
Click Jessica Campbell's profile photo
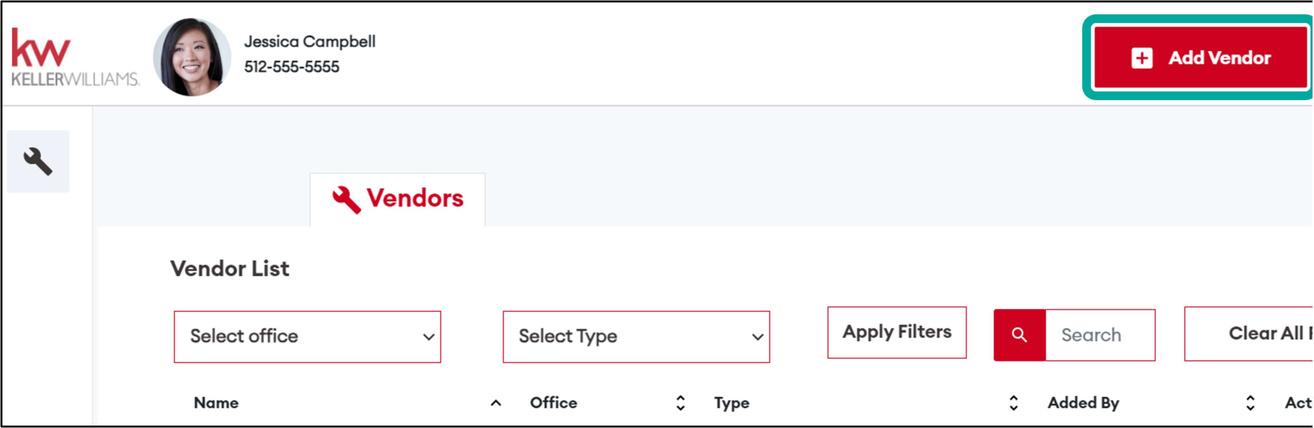pyautogui.click(x=192, y=58)
